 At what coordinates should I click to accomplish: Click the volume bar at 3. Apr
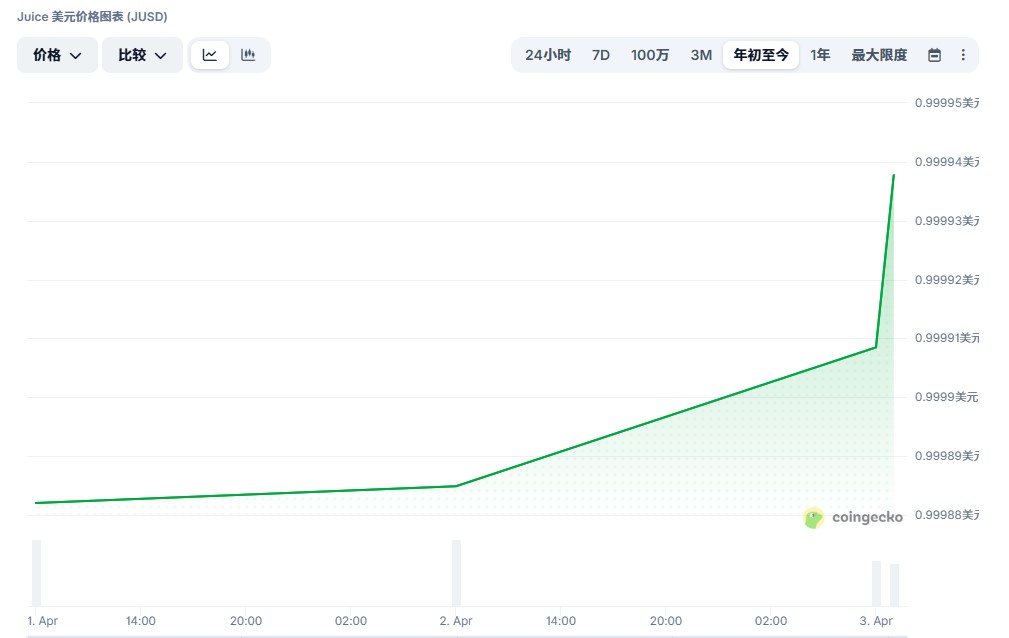pos(877,583)
